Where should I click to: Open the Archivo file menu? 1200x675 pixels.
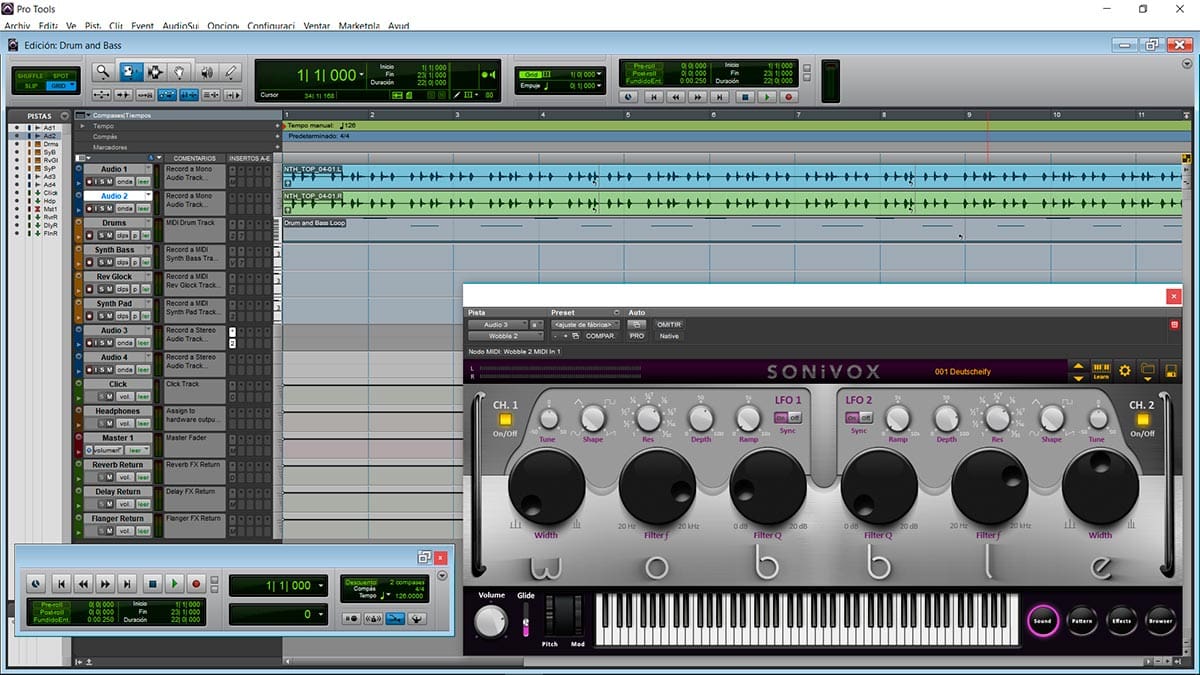[17, 25]
